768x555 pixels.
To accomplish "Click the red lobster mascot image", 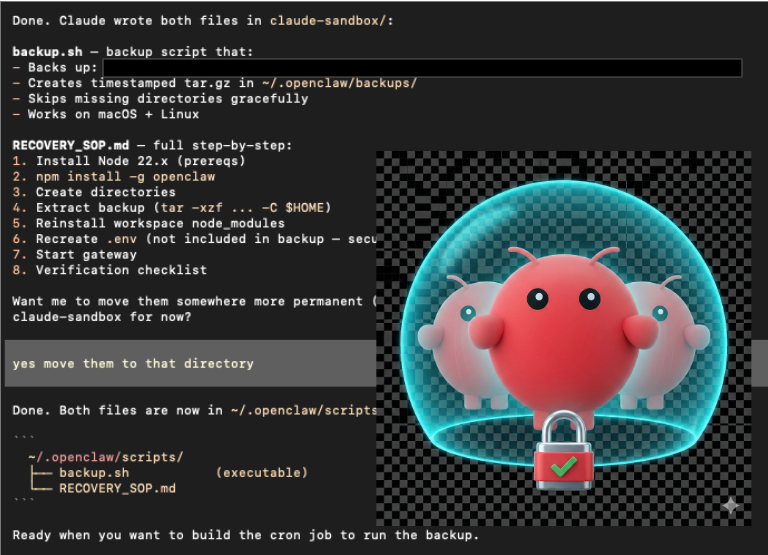I will (563, 338).
